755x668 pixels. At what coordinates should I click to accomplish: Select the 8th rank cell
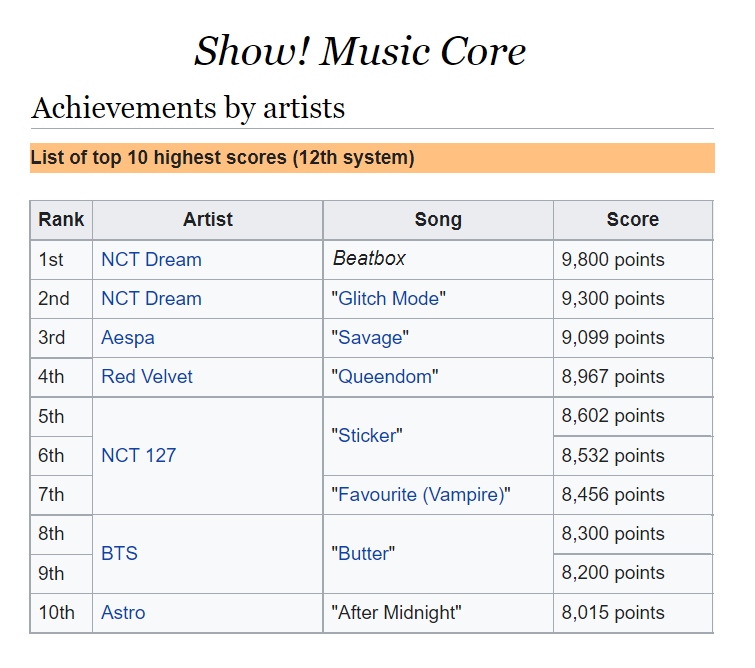(x=61, y=534)
